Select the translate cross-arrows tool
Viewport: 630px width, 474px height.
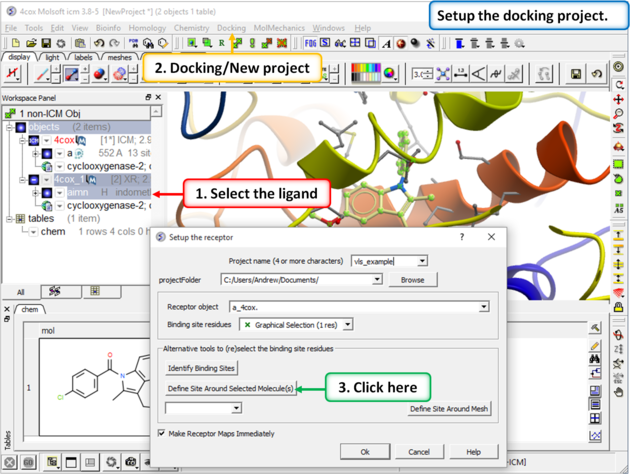[x=619, y=99]
